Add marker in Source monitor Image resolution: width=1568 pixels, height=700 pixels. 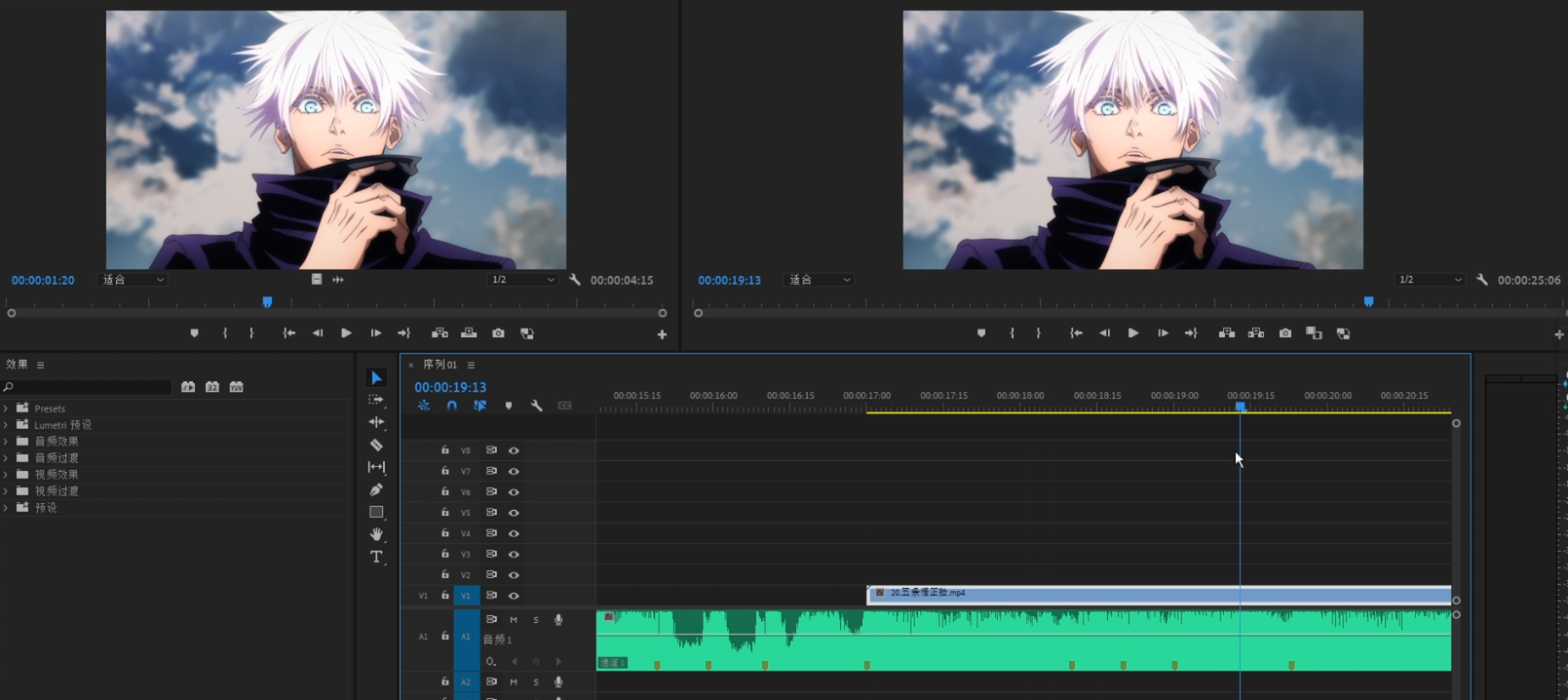pyautogui.click(x=194, y=333)
